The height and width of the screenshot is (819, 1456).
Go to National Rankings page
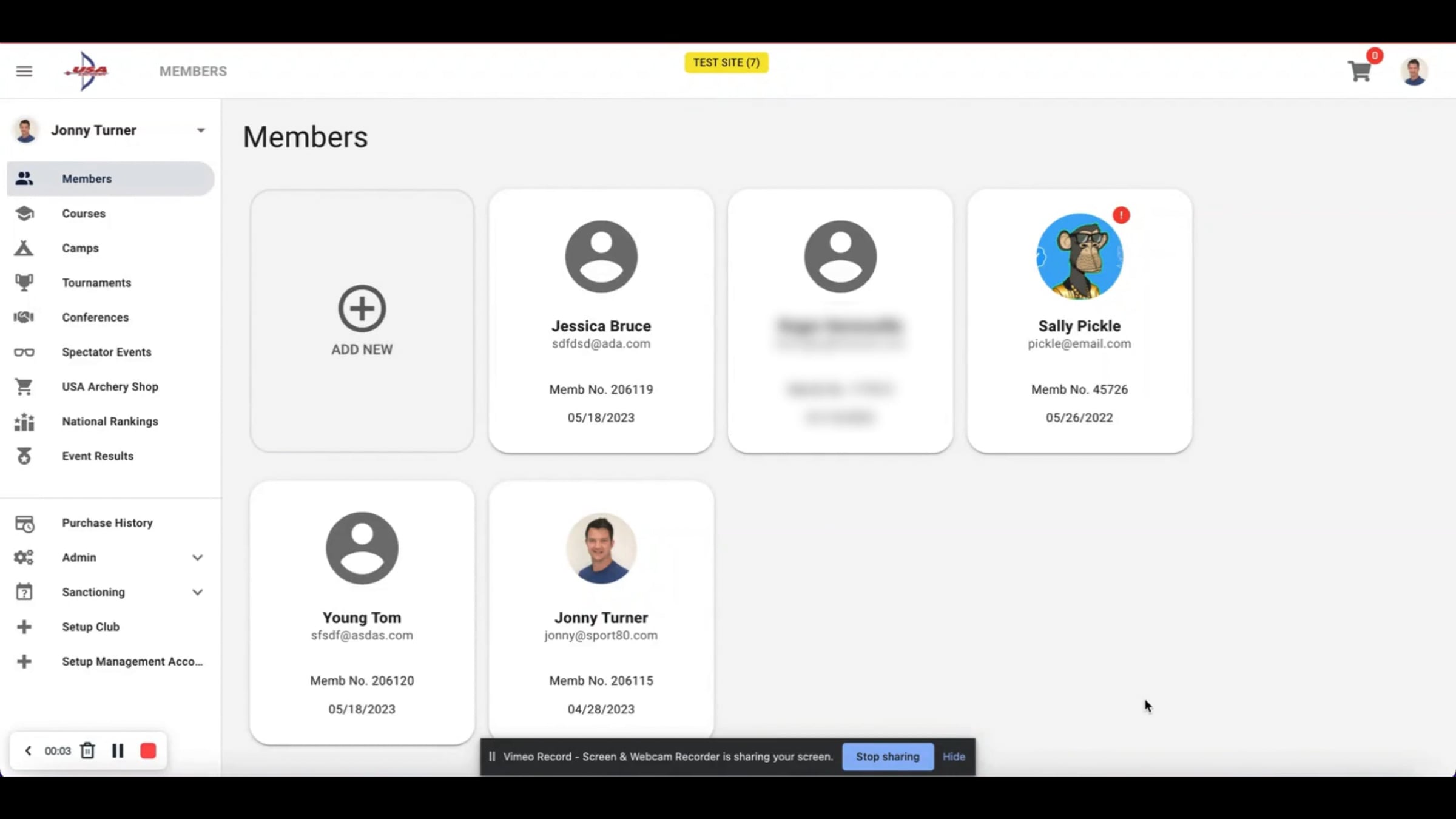tap(109, 422)
